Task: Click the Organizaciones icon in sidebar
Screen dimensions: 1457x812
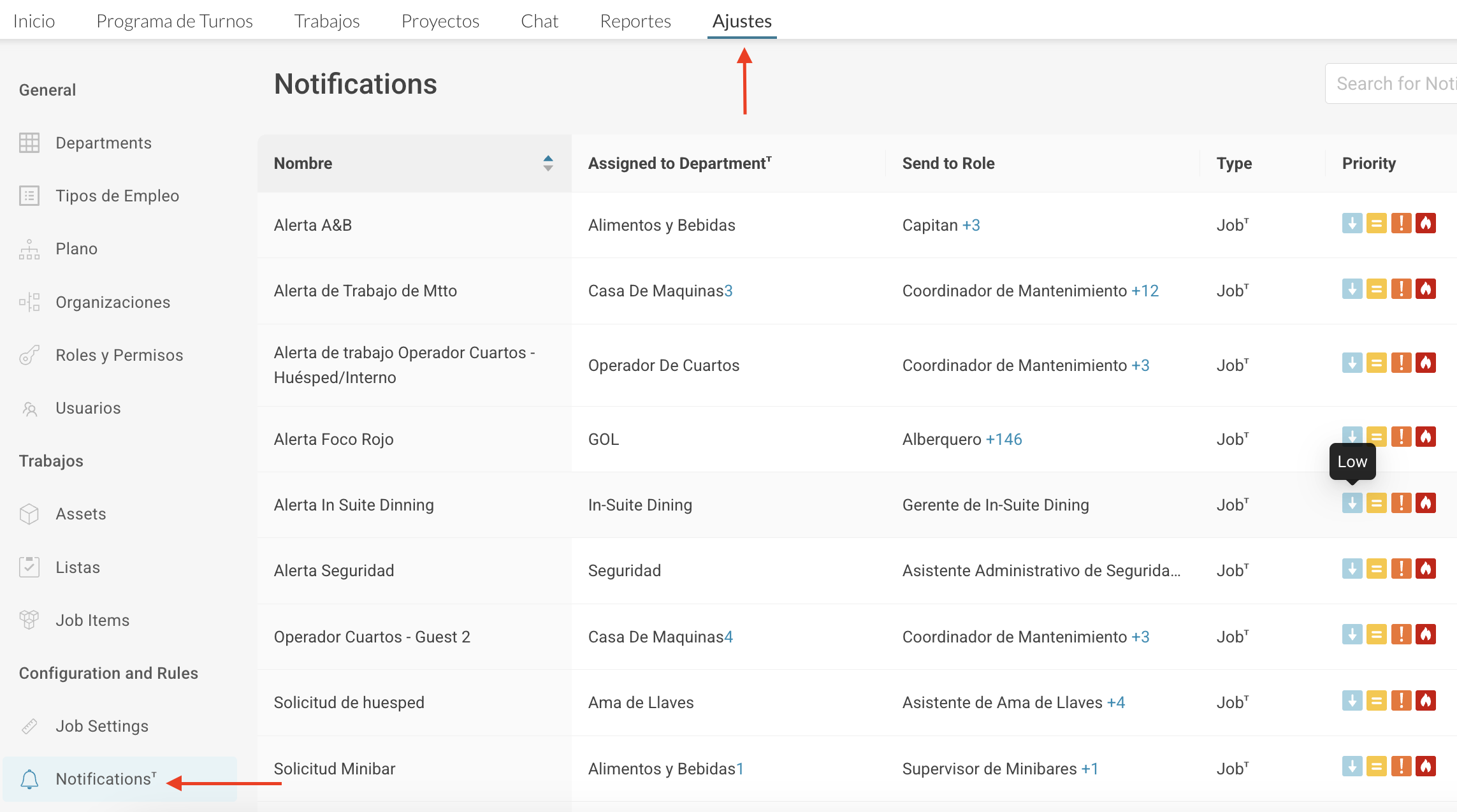Action: (29, 302)
